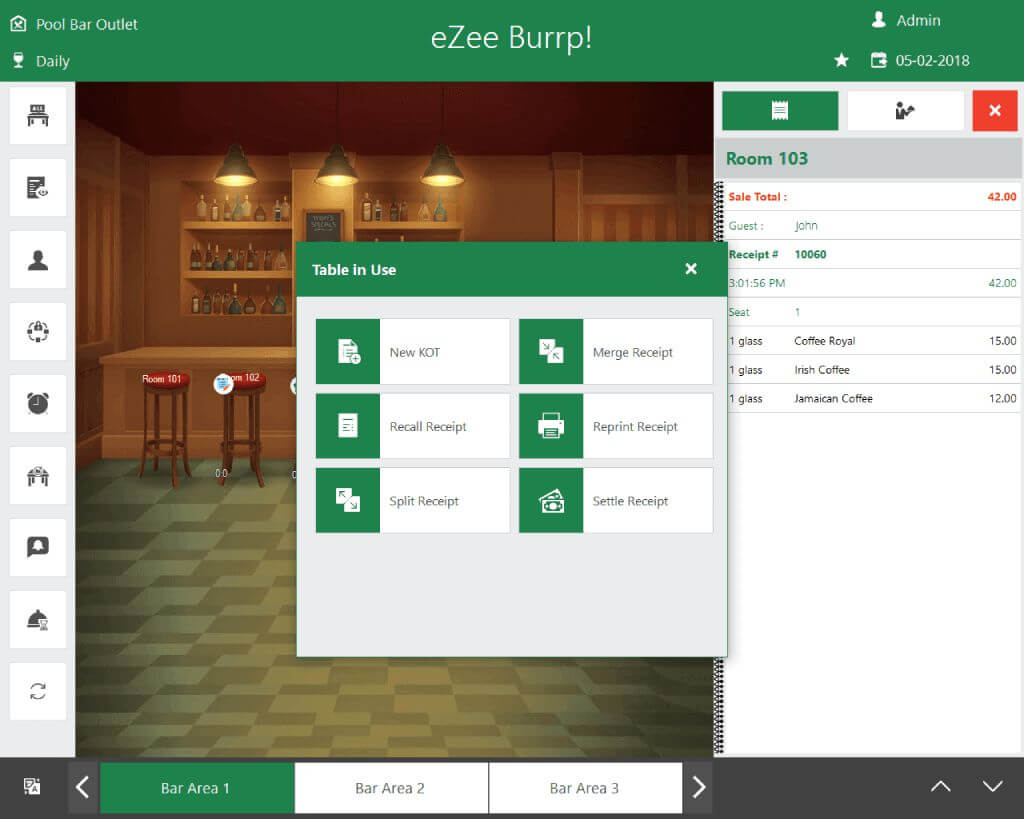Select New KOT option
This screenshot has width=1024, height=819.
coord(412,352)
